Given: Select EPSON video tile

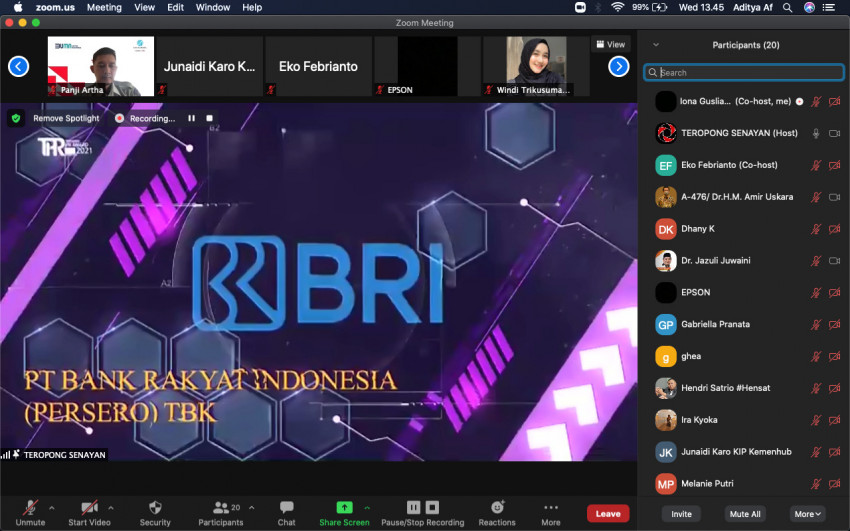Looking at the screenshot, I should pos(427,66).
